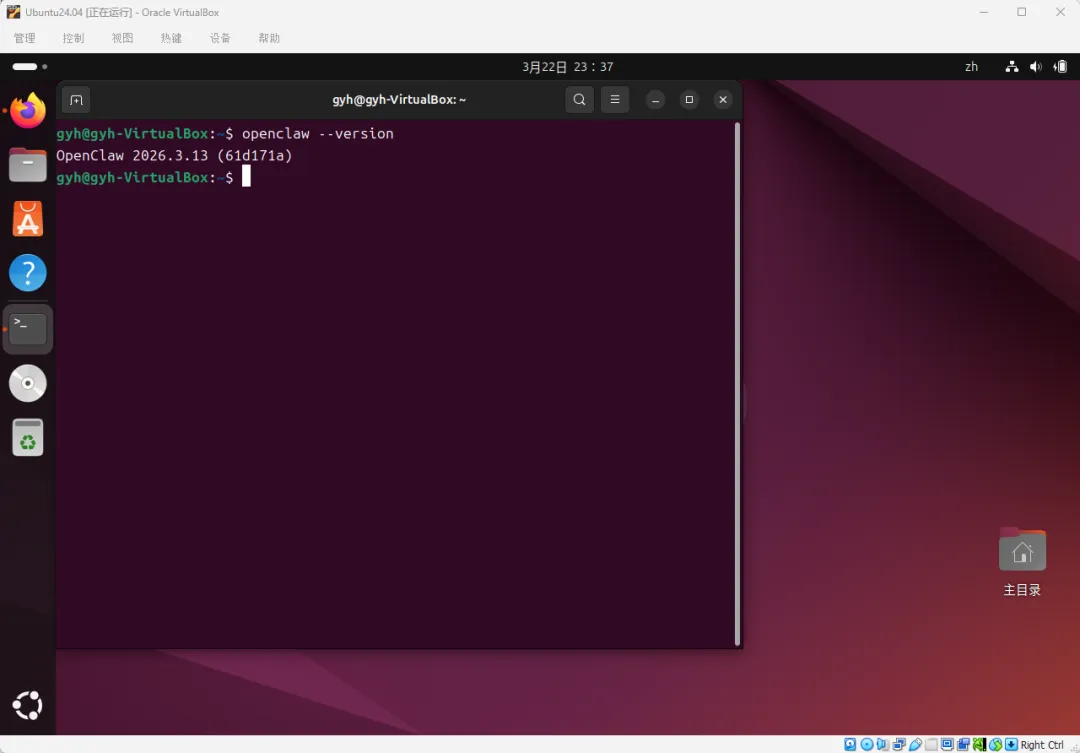
Task: Open the Trash icon in the dock
Action: point(28,437)
